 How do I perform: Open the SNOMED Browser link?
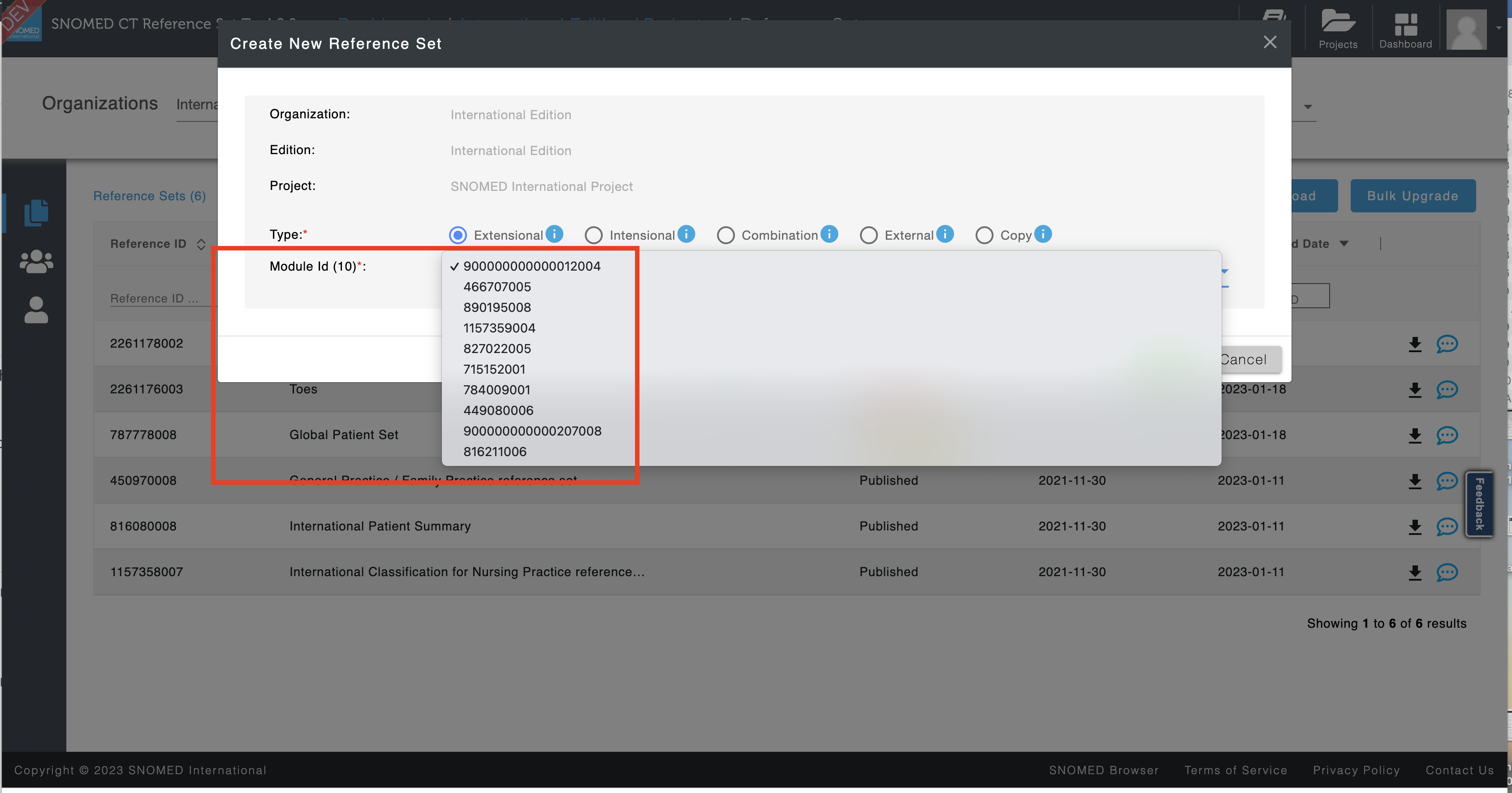click(1103, 770)
